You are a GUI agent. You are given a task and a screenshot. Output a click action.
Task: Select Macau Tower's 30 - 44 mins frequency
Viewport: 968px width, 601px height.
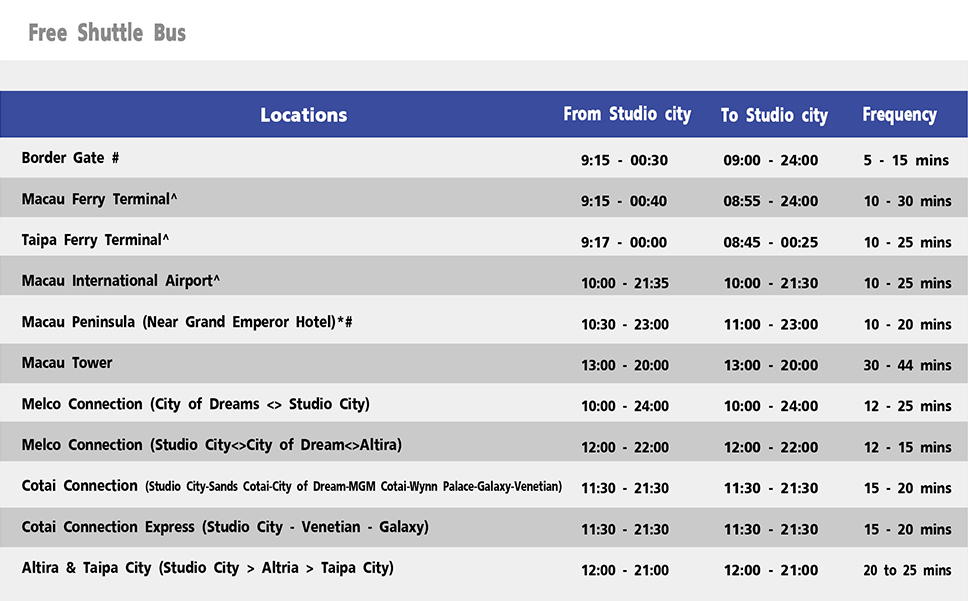pyautogui.click(x=907, y=365)
